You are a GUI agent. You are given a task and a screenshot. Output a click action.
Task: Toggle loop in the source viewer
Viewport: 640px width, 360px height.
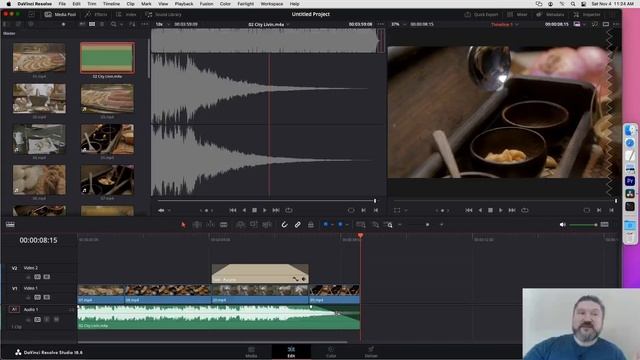[289, 210]
